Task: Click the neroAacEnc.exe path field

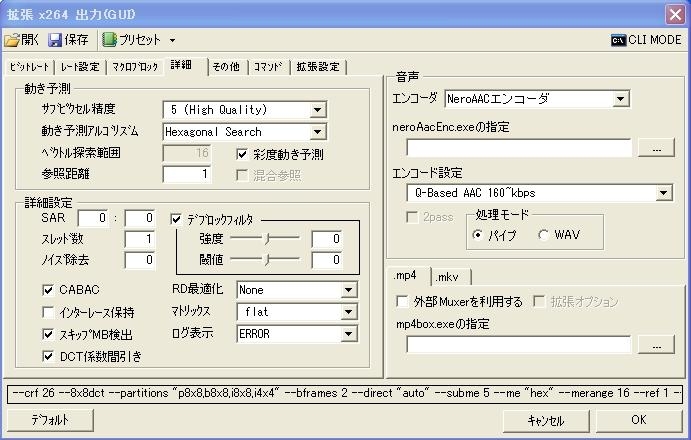Action: click(x=519, y=148)
